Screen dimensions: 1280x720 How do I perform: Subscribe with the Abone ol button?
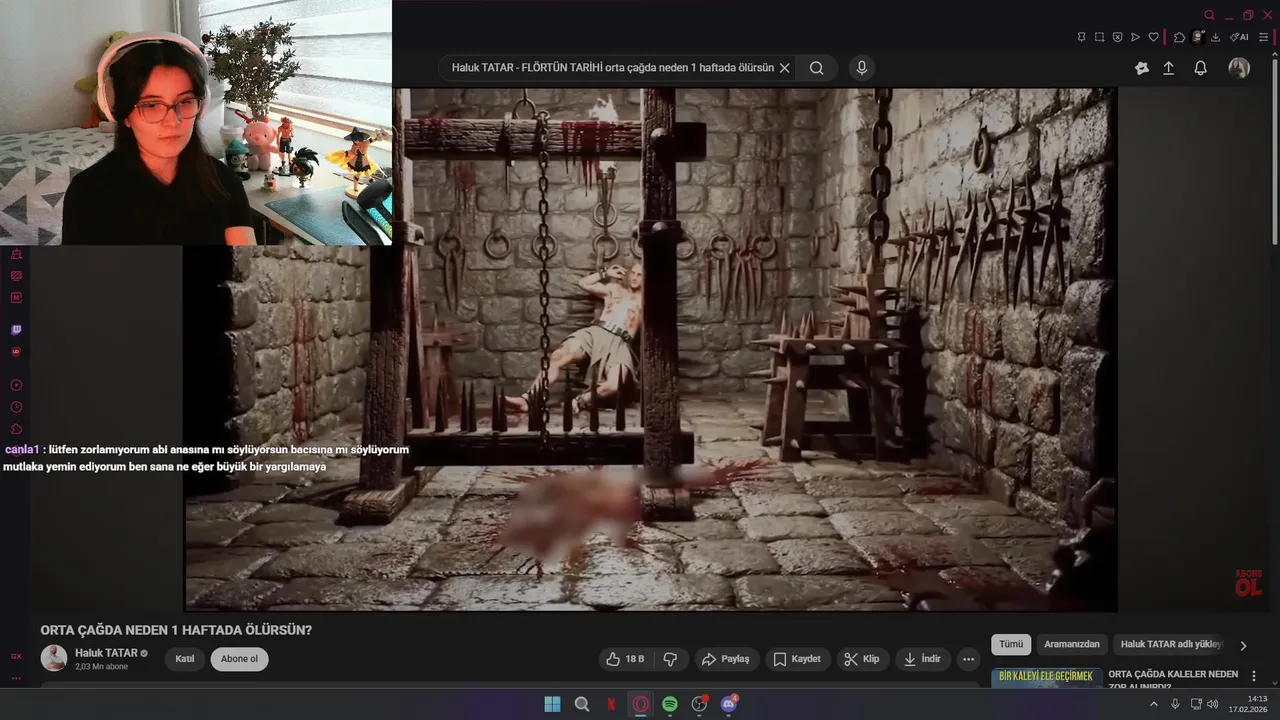[240, 659]
